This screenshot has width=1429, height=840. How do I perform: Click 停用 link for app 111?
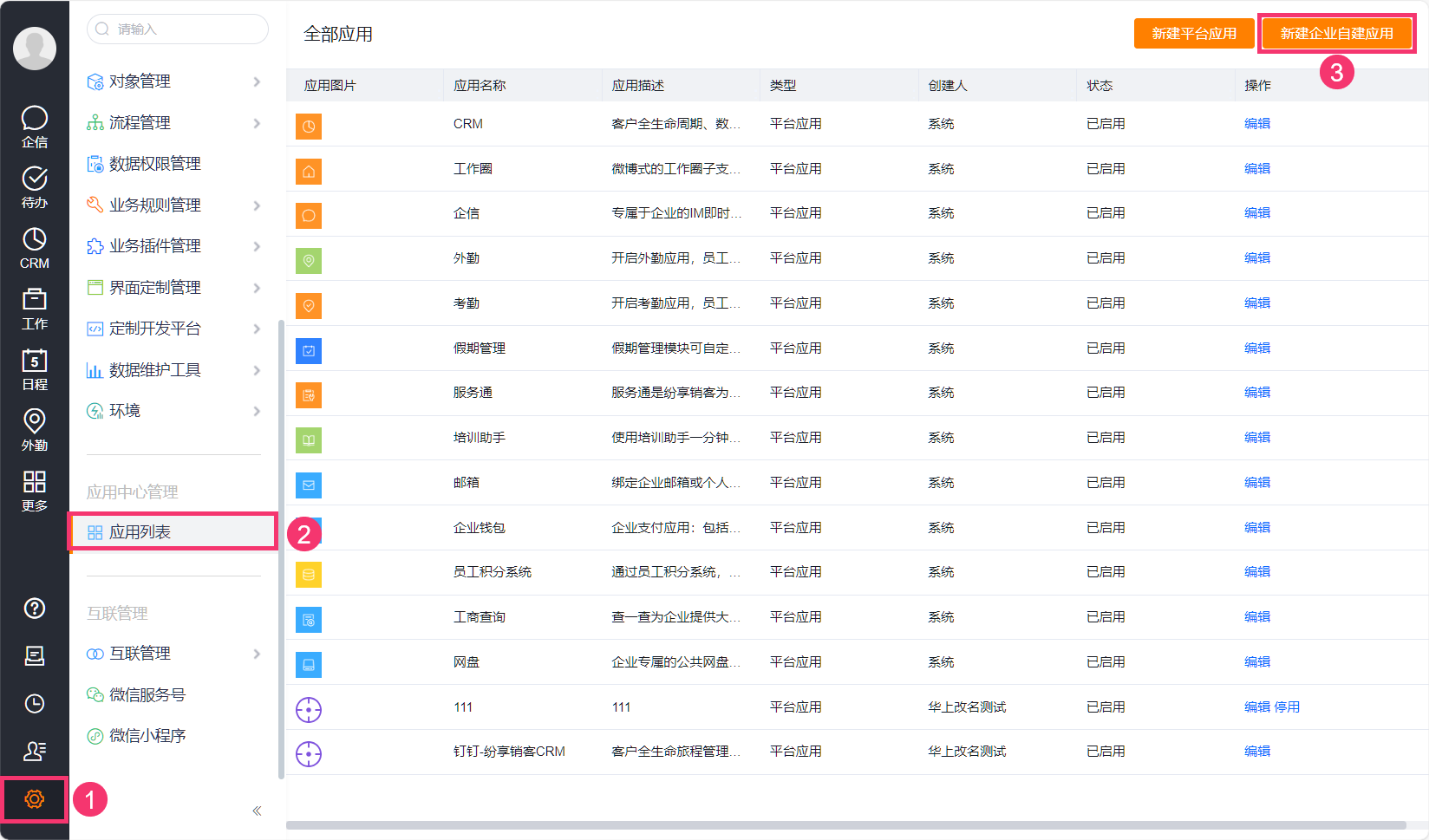coord(1287,707)
